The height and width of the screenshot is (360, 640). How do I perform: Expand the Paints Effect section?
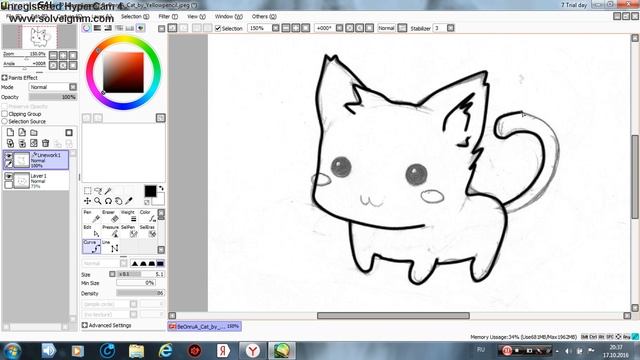click(4, 78)
